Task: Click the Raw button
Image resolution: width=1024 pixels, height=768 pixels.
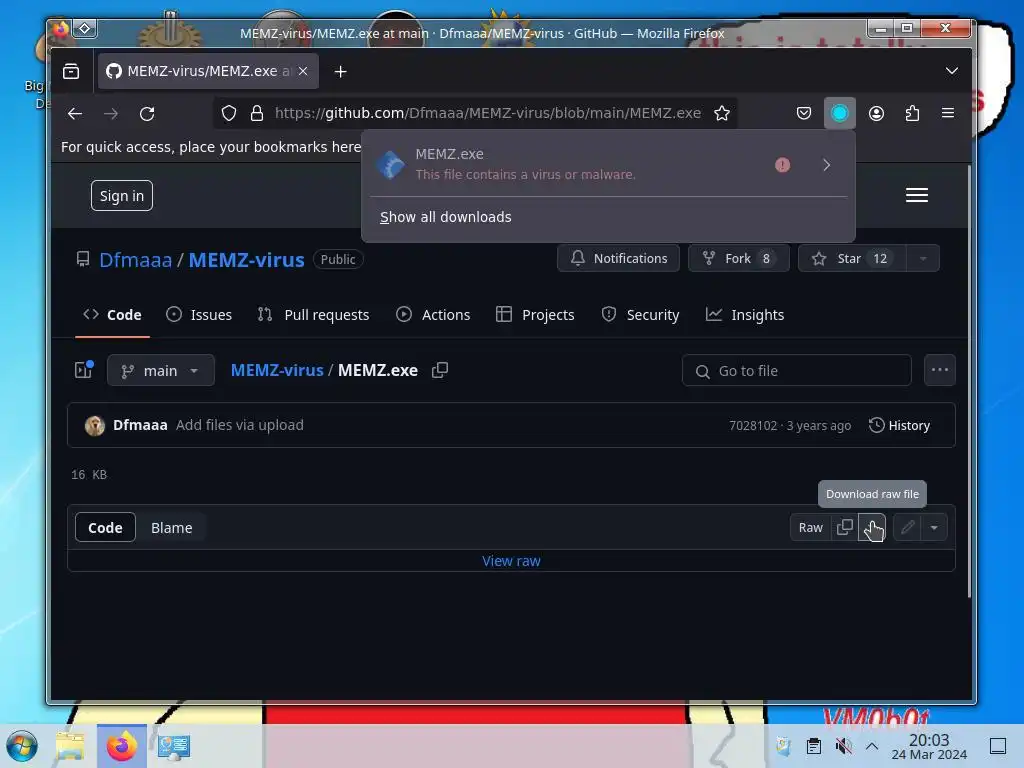Action: pos(810,528)
